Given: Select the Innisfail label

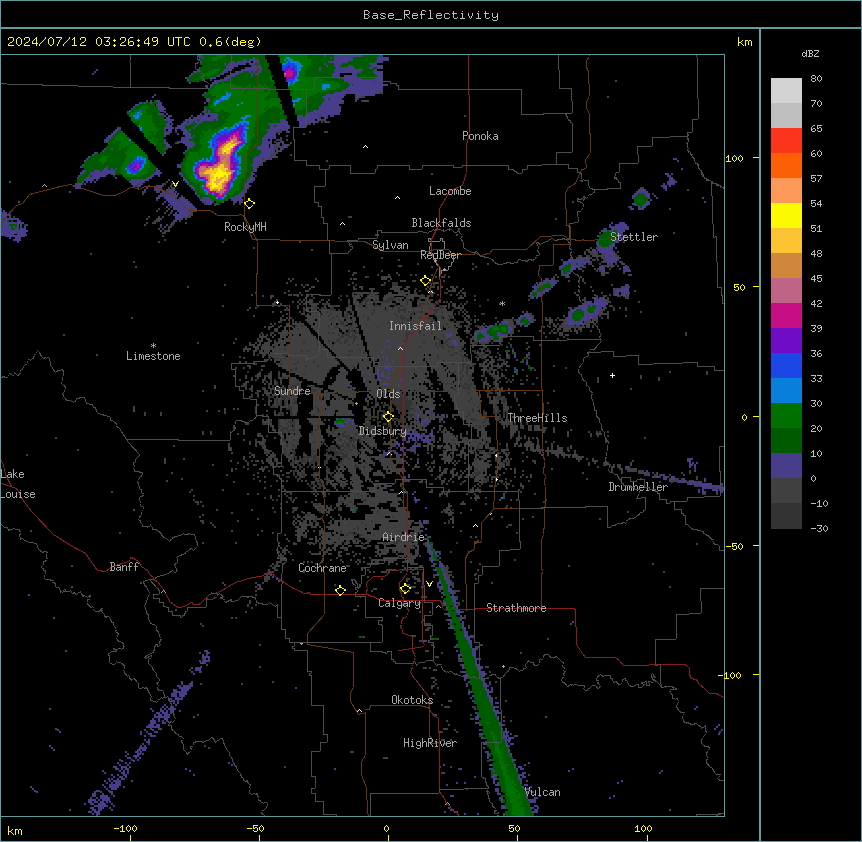Looking at the screenshot, I should (415, 326).
